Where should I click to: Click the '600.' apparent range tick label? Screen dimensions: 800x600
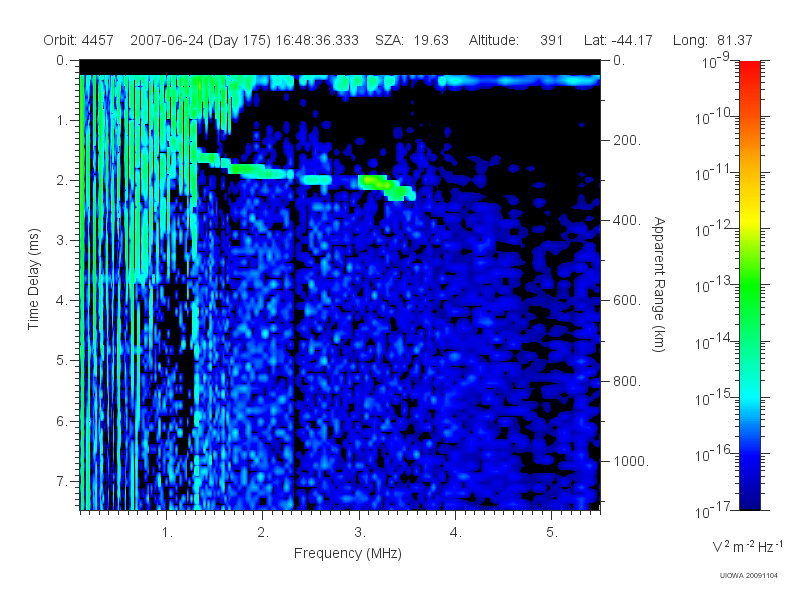[x=627, y=301]
